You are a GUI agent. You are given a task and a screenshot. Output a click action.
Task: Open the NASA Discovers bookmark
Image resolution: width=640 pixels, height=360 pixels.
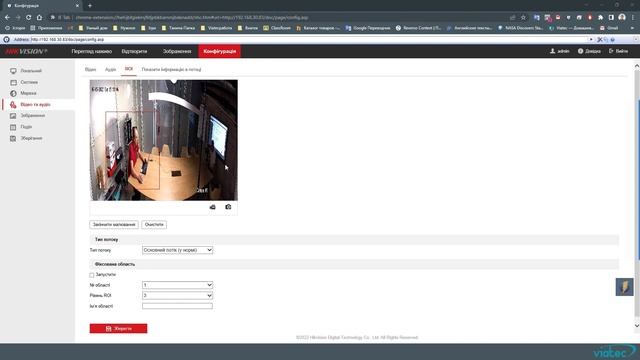point(521,28)
